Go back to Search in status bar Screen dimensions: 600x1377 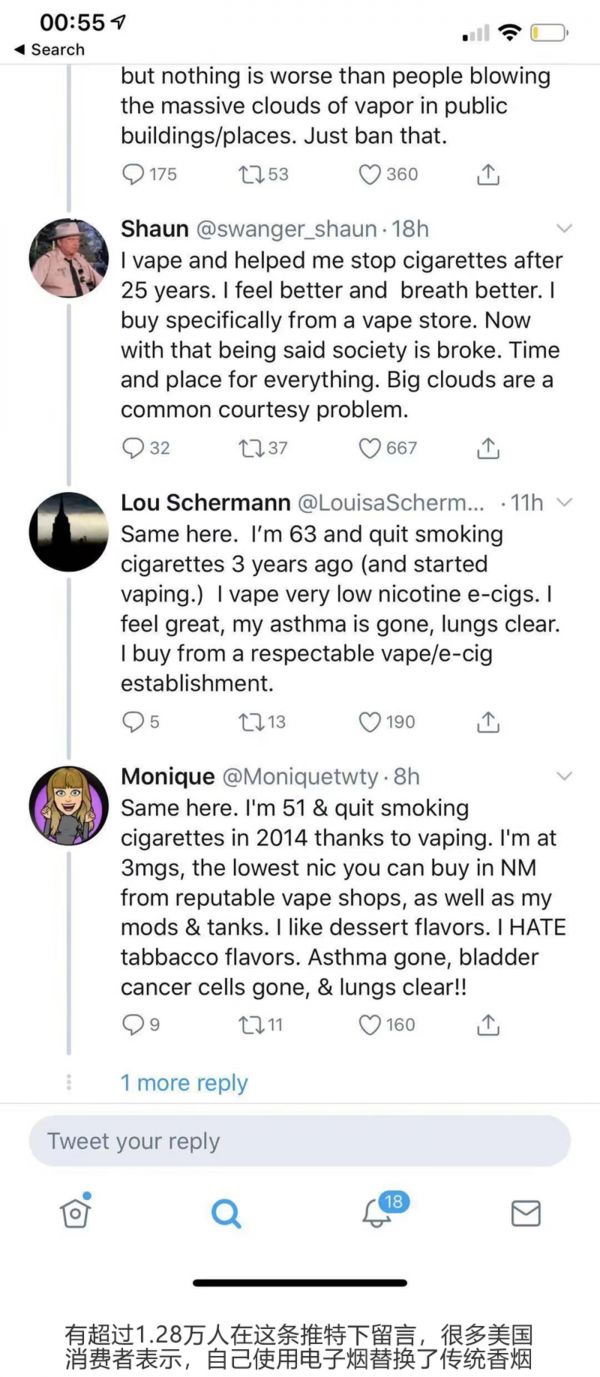point(50,49)
